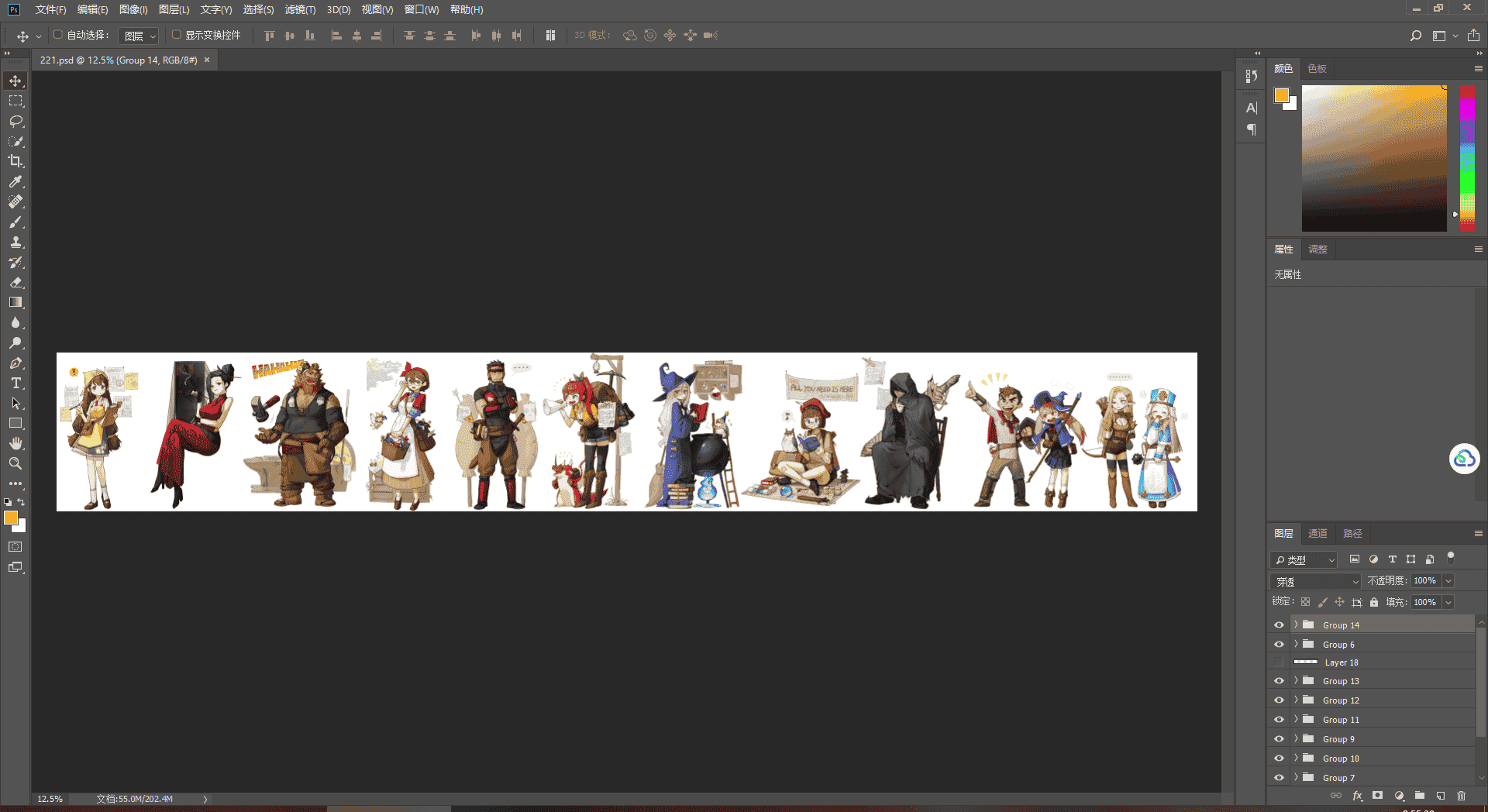This screenshot has width=1488, height=812.
Task: Activate the Crop tool
Action: (15, 161)
